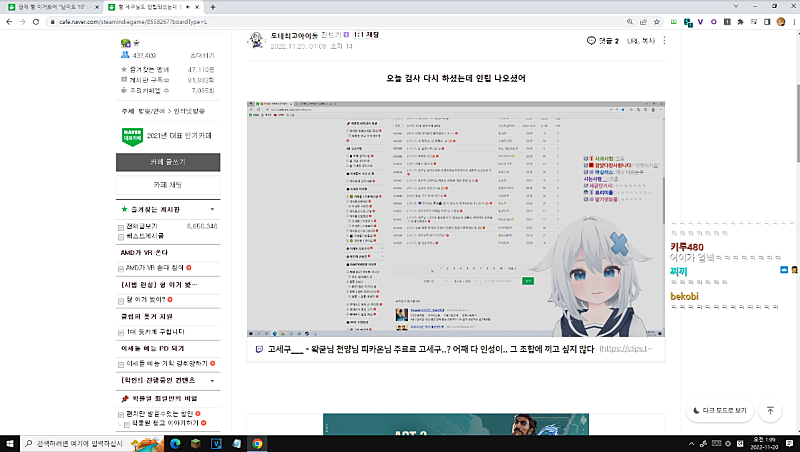Click the address bar URL
800x452 pixels.
click(133, 22)
